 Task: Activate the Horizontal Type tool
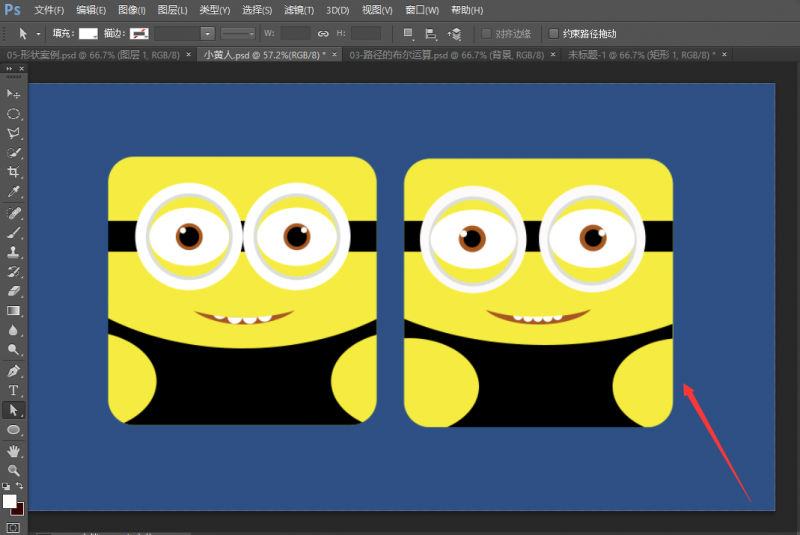(x=14, y=390)
